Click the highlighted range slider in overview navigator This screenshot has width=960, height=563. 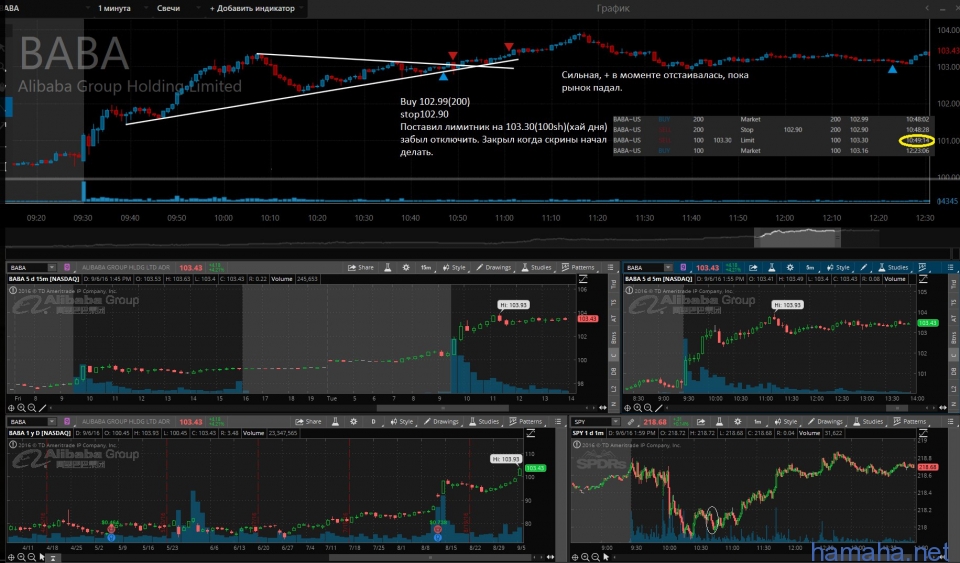(x=797, y=237)
